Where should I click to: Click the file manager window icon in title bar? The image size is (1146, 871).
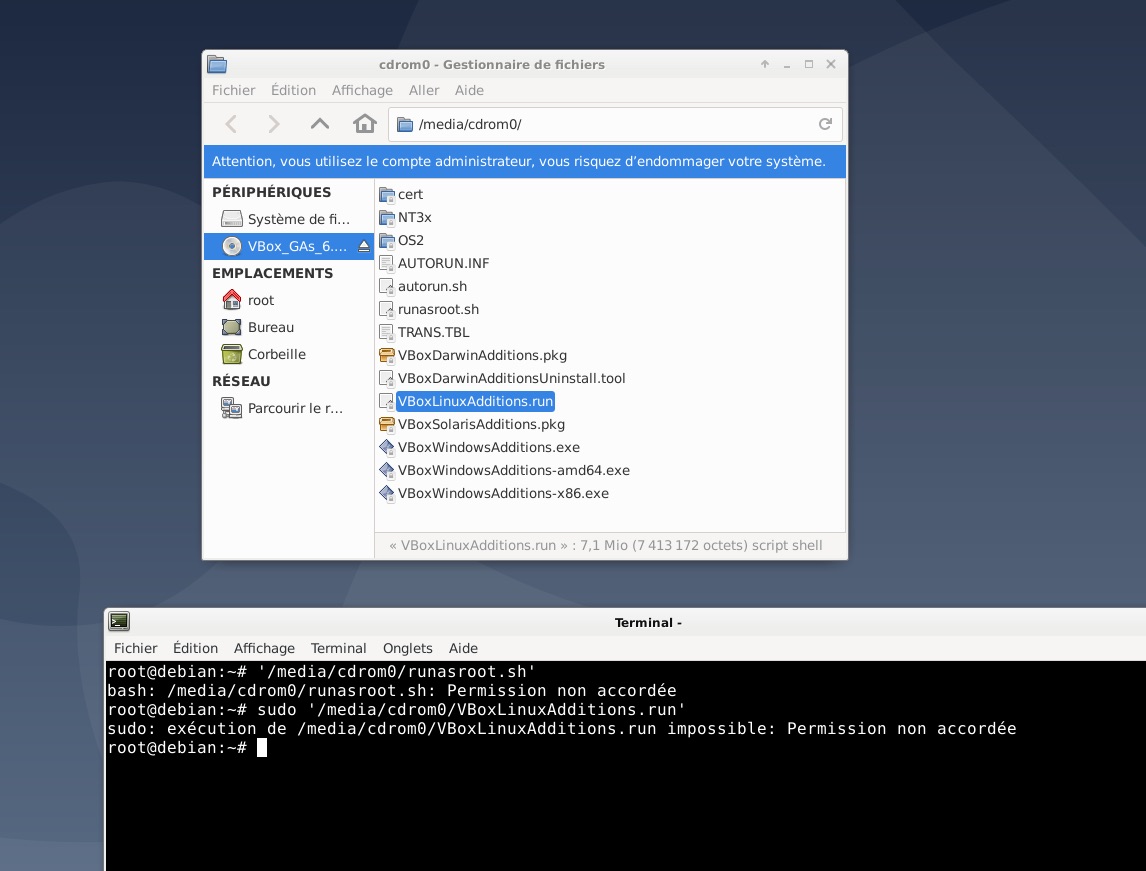tap(217, 64)
